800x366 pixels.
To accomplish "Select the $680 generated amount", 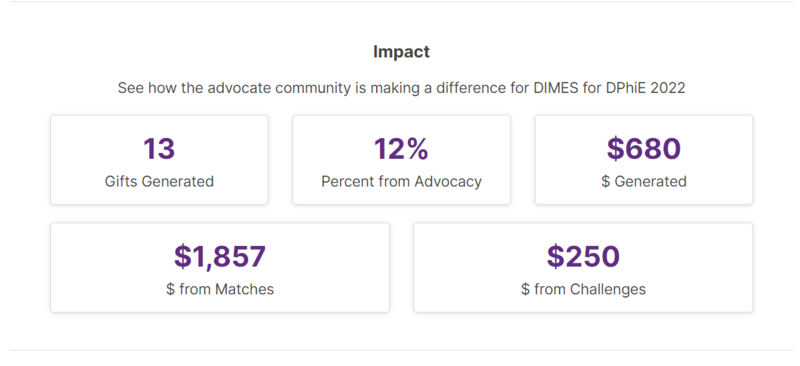I will click(x=644, y=149).
